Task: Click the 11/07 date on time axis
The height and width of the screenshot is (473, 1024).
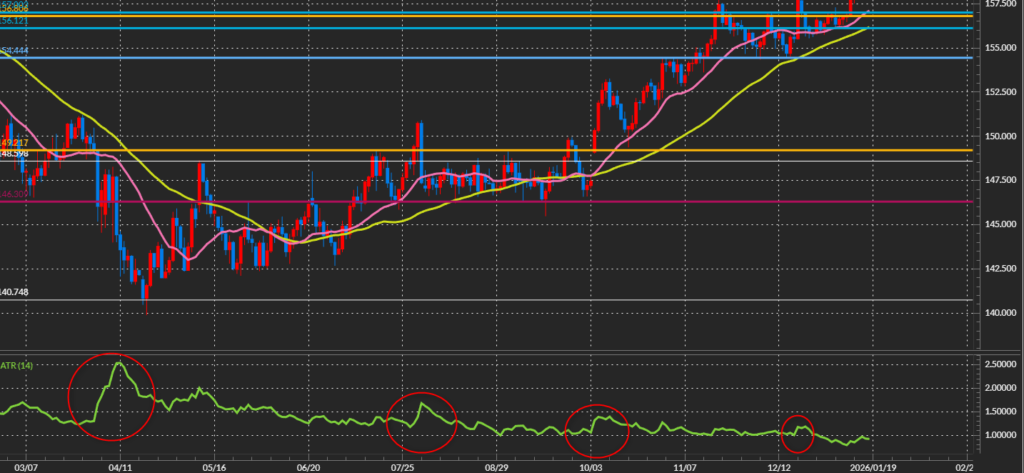Action: click(x=685, y=465)
